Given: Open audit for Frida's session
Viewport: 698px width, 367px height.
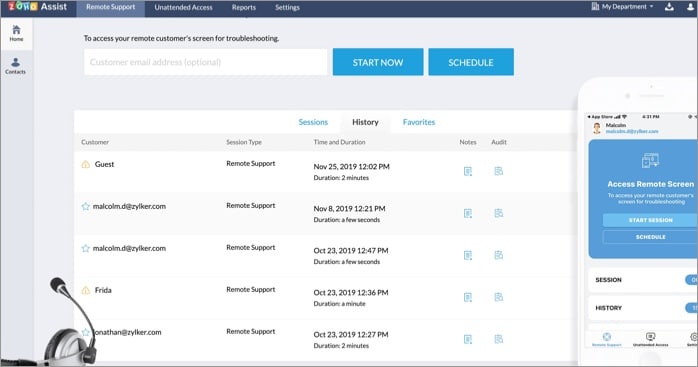Looking at the screenshot, I should [499, 297].
